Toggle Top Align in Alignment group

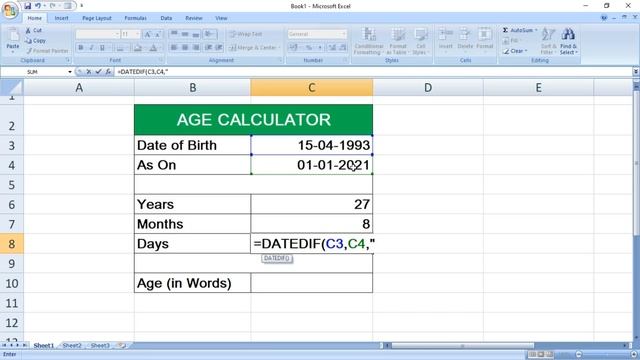174,34
